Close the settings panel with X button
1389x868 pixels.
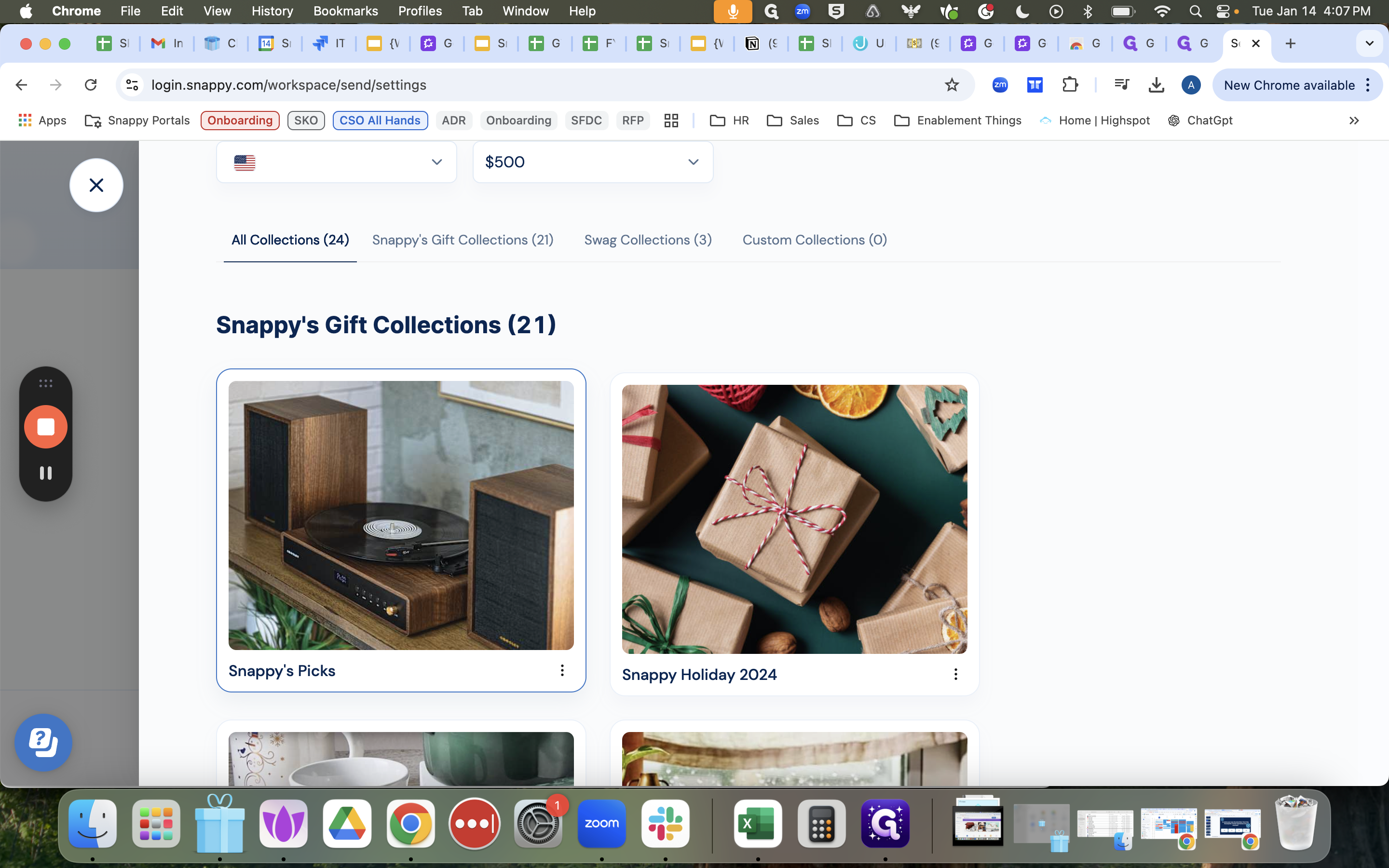[96, 185]
